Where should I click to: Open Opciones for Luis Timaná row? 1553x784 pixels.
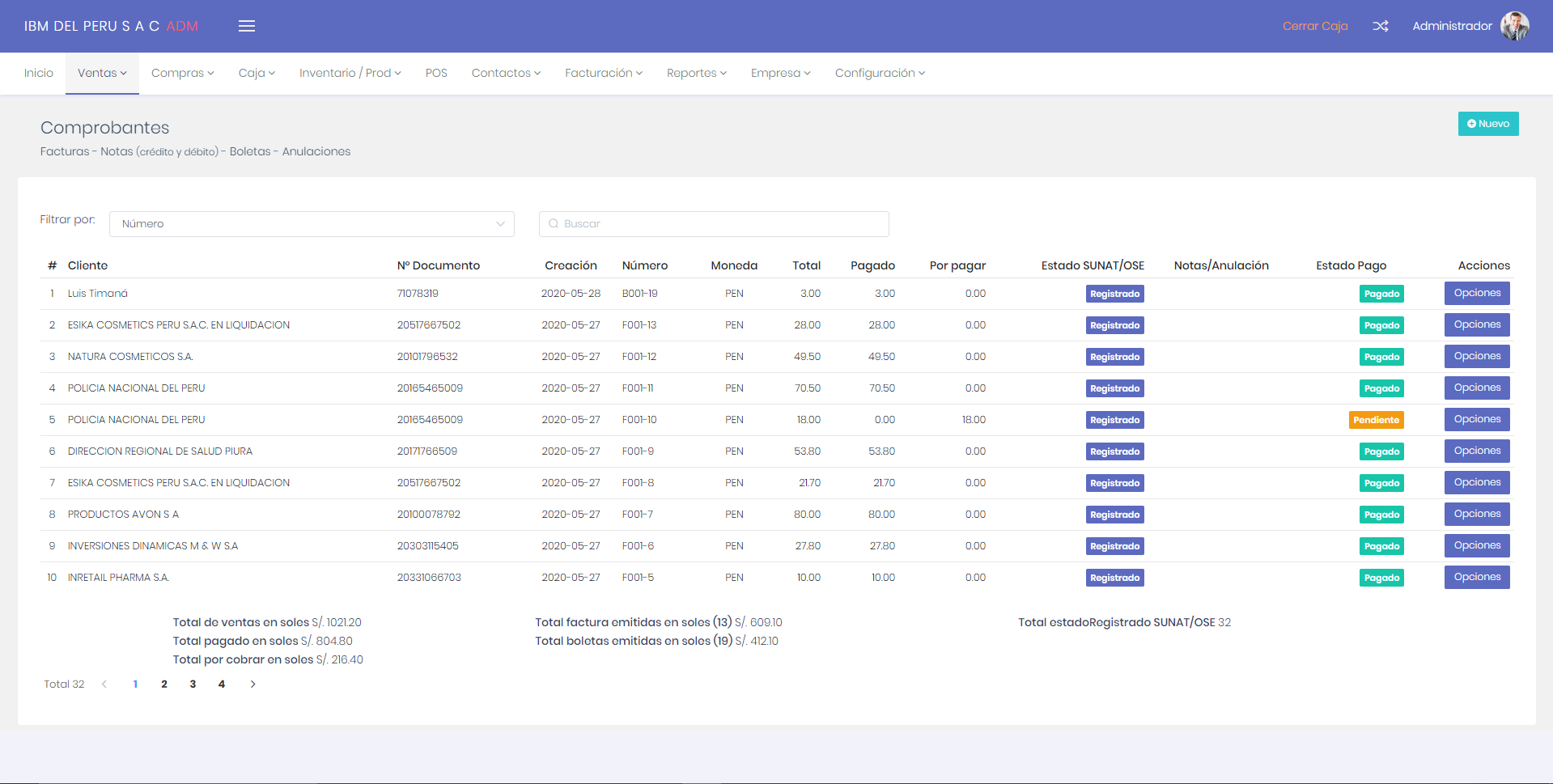tap(1476, 294)
